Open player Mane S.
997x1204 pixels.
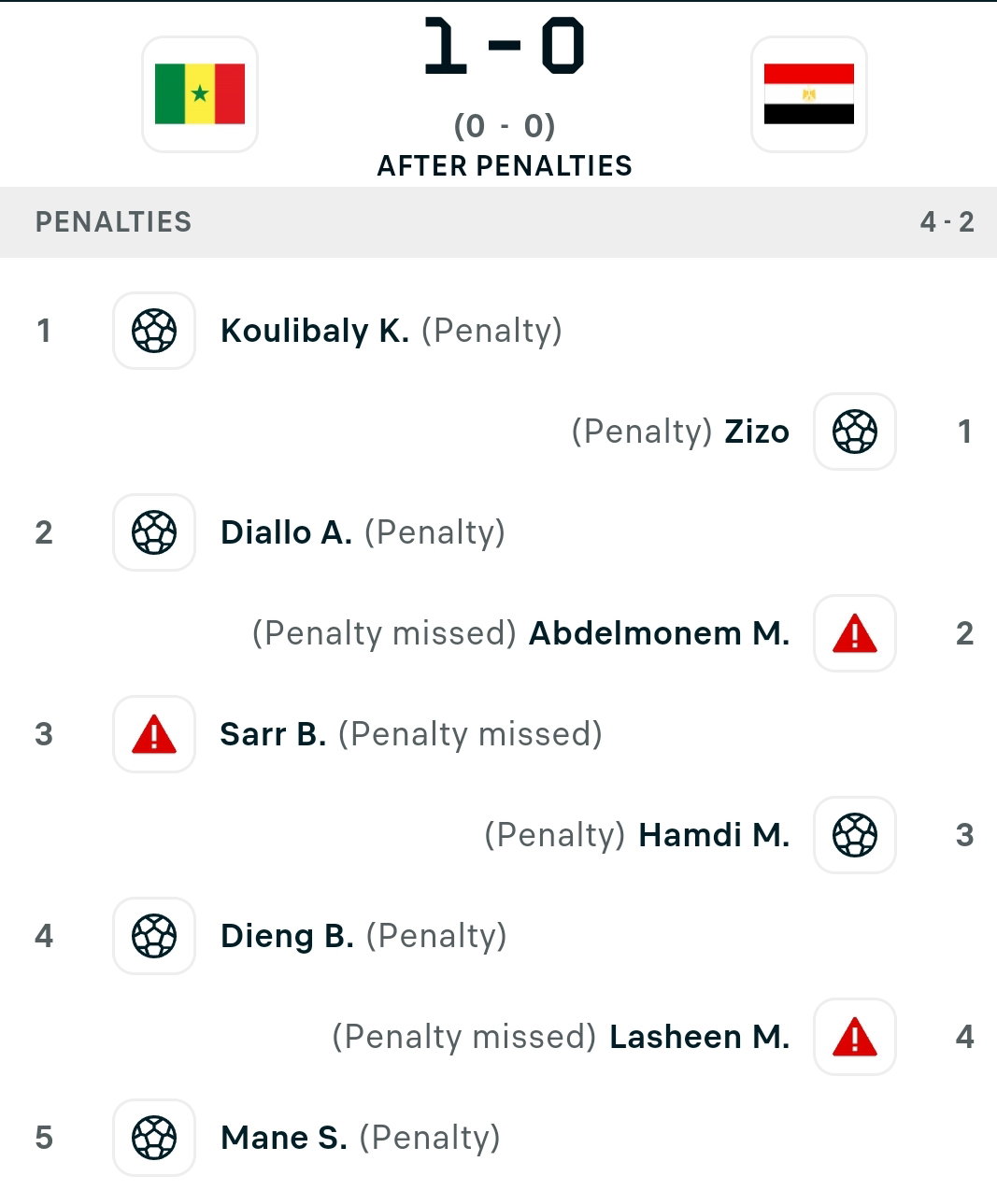point(284,1138)
